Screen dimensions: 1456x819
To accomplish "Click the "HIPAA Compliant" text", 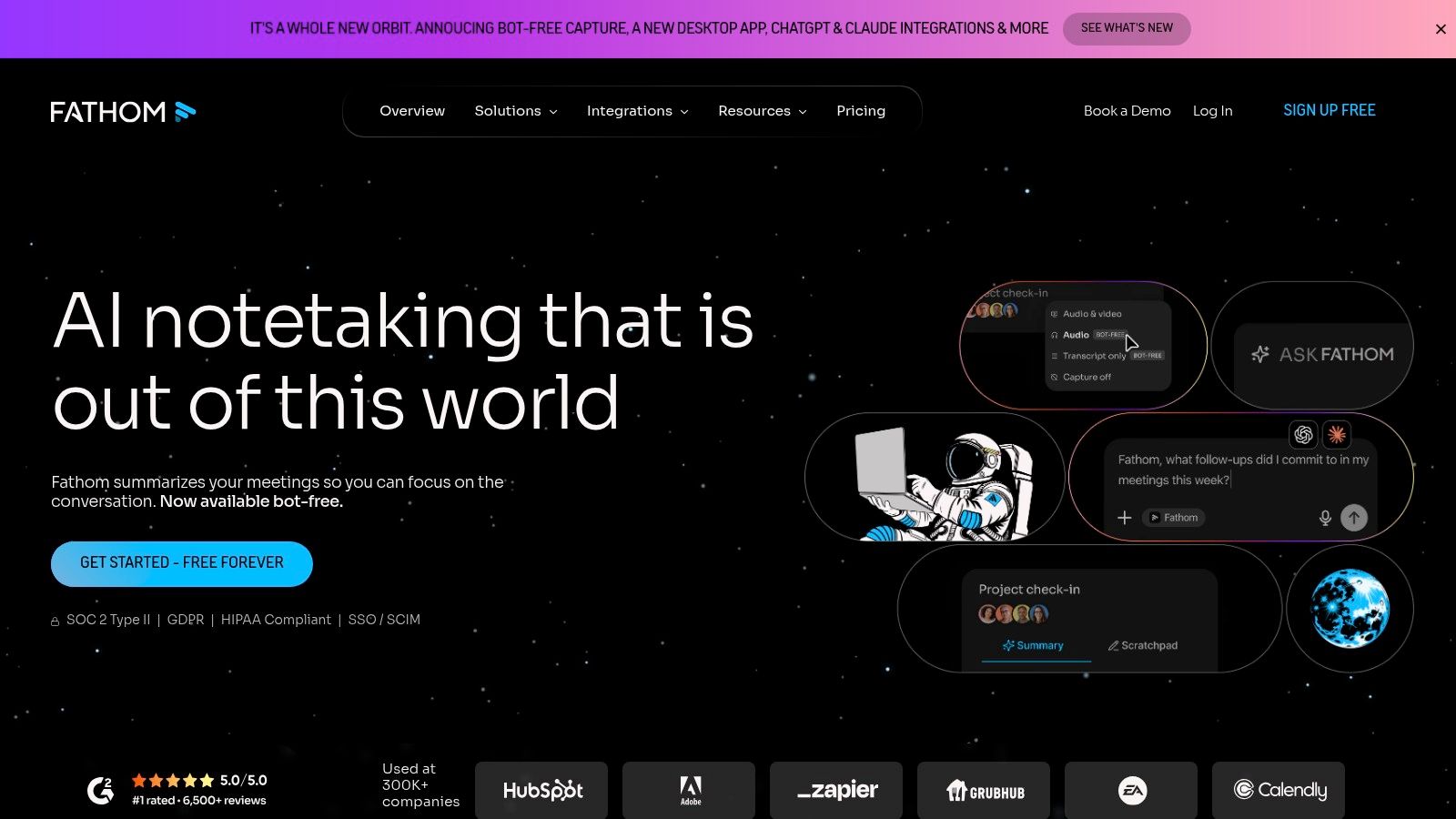I will coord(276,620).
